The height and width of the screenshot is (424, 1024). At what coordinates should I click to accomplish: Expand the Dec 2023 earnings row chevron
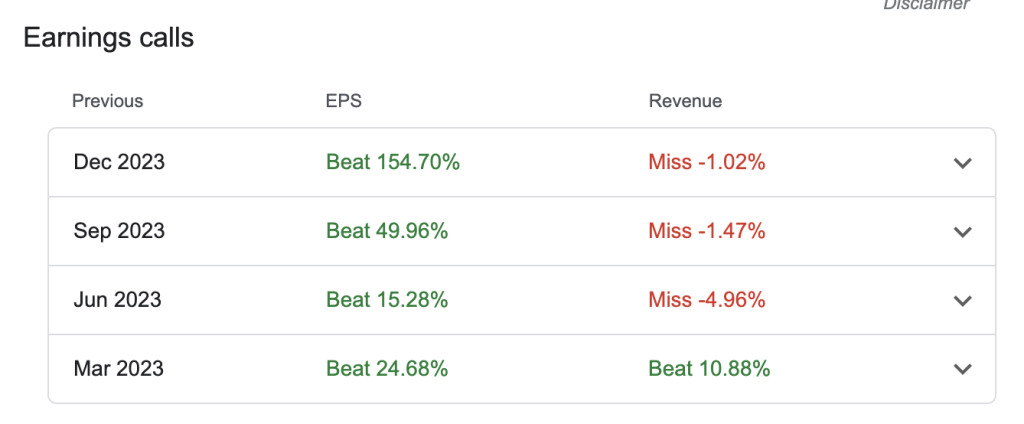point(962,163)
